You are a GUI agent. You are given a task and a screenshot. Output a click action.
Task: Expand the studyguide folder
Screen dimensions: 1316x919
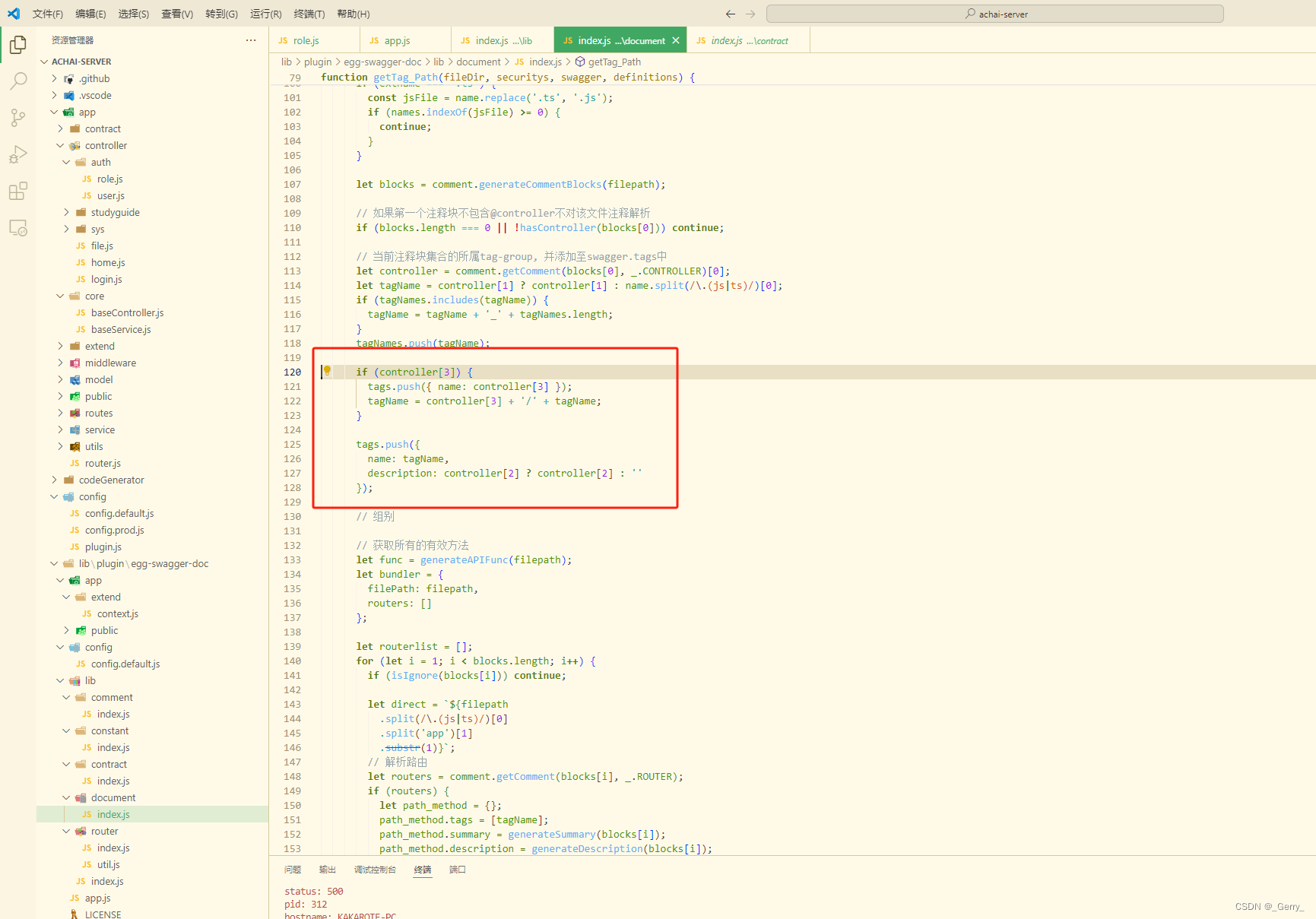tap(152, 212)
